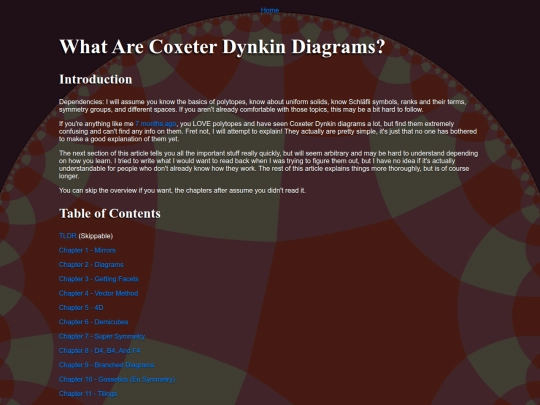Viewport: 540px width, 405px height.
Task: Select the Introduction heading
Action: pyautogui.click(x=96, y=79)
